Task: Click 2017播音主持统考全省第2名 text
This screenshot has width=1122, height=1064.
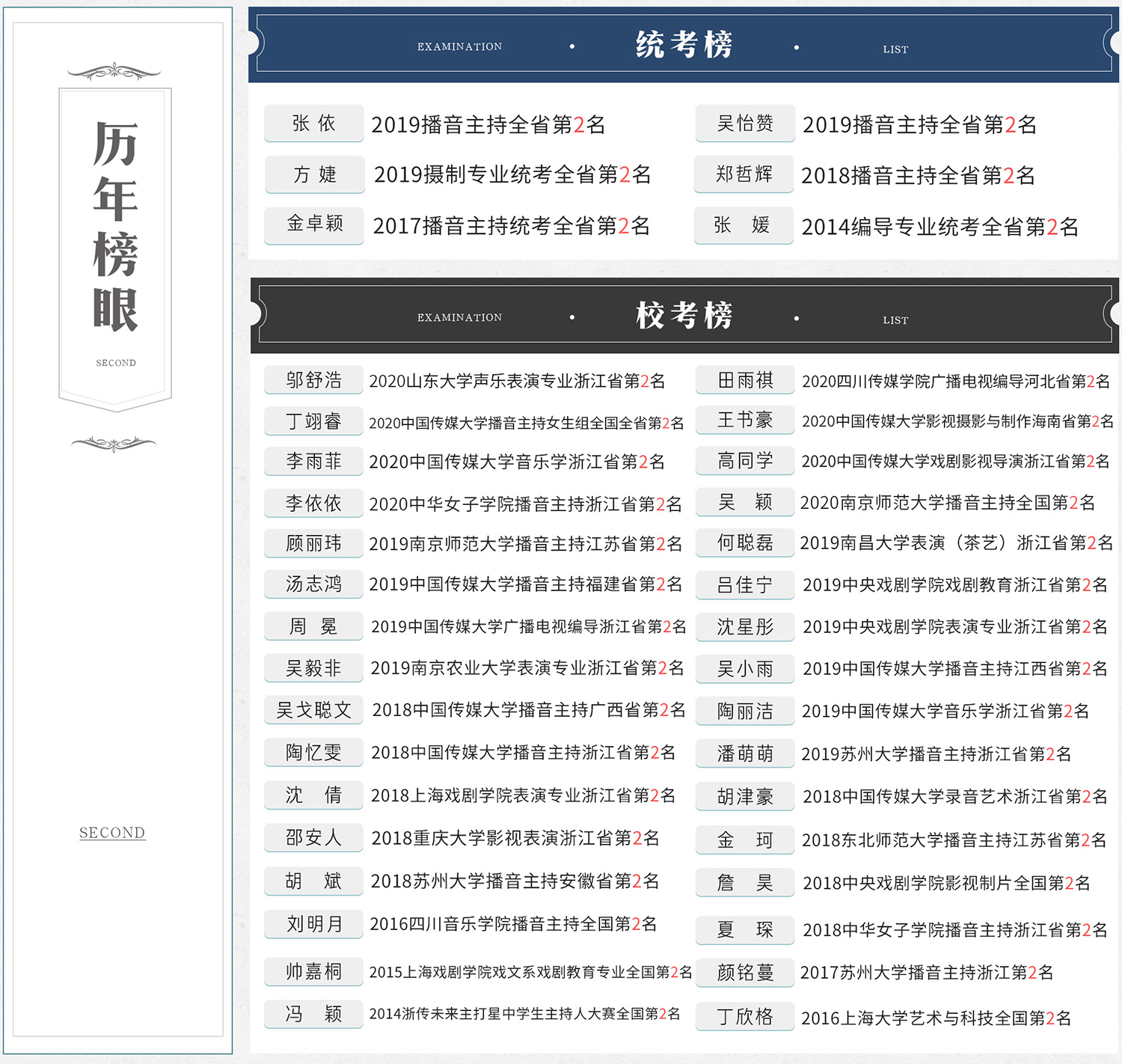Action: pos(511,226)
